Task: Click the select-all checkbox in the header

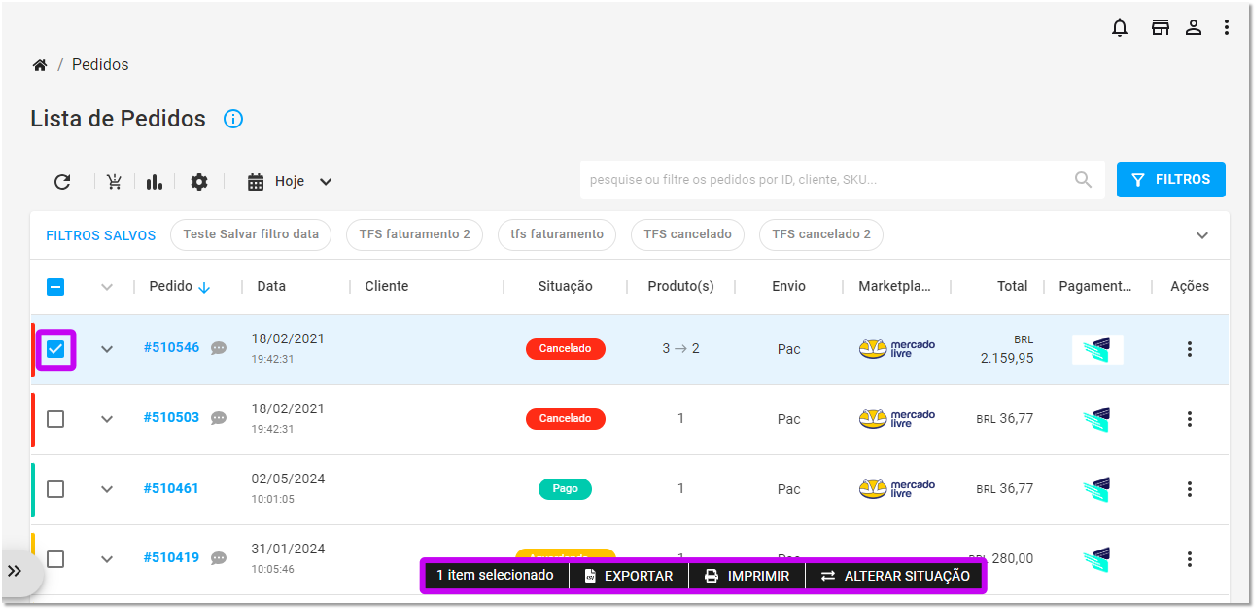Action: click(x=55, y=286)
